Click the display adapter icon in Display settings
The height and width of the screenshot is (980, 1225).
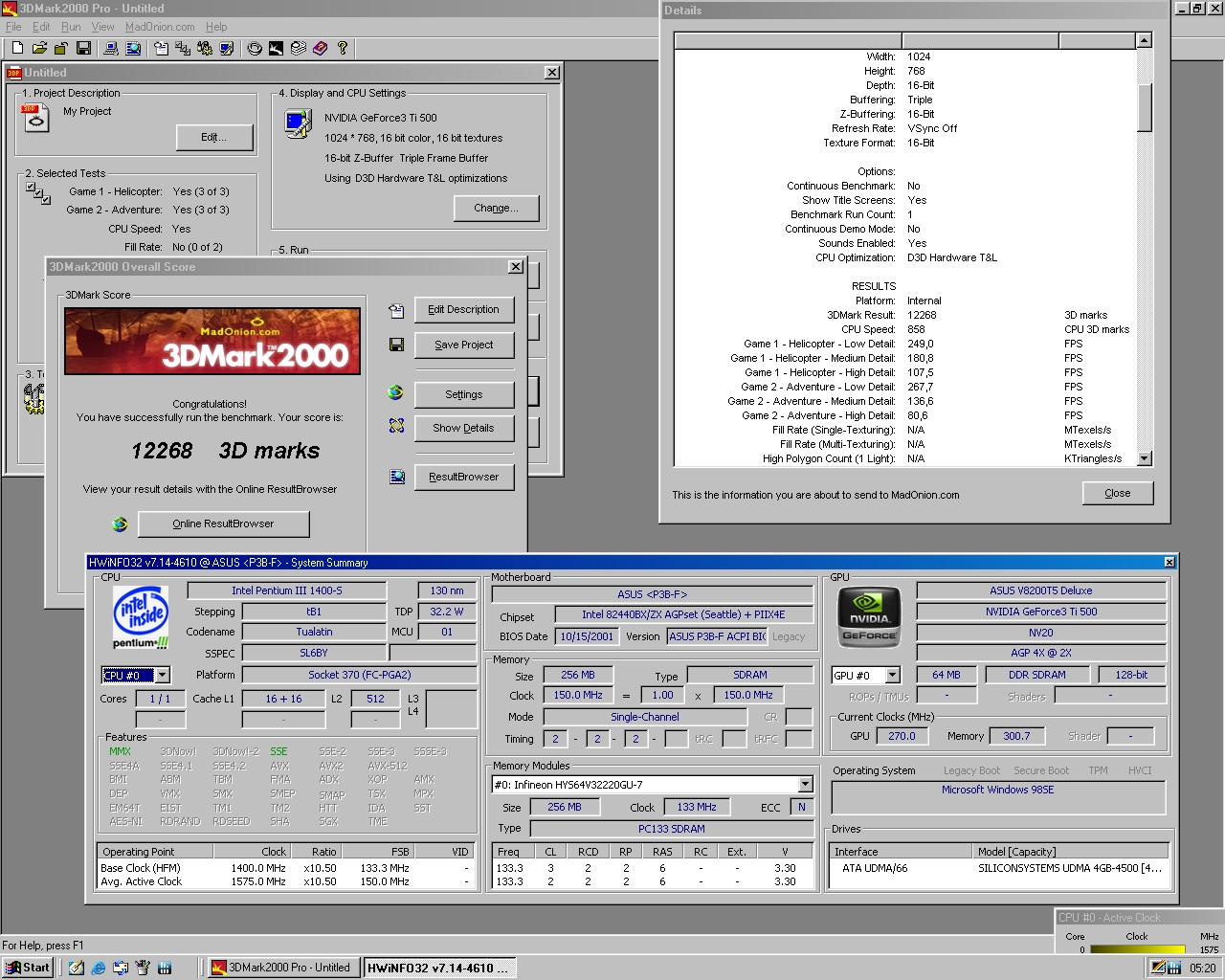299,123
